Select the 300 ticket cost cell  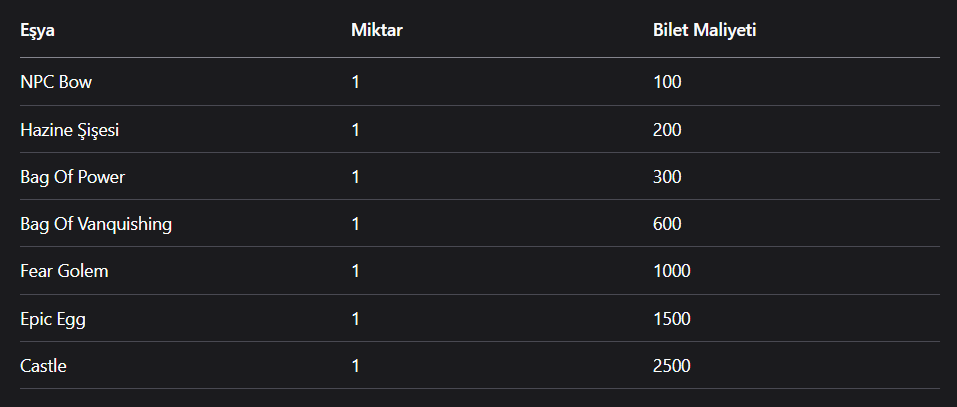point(667,177)
